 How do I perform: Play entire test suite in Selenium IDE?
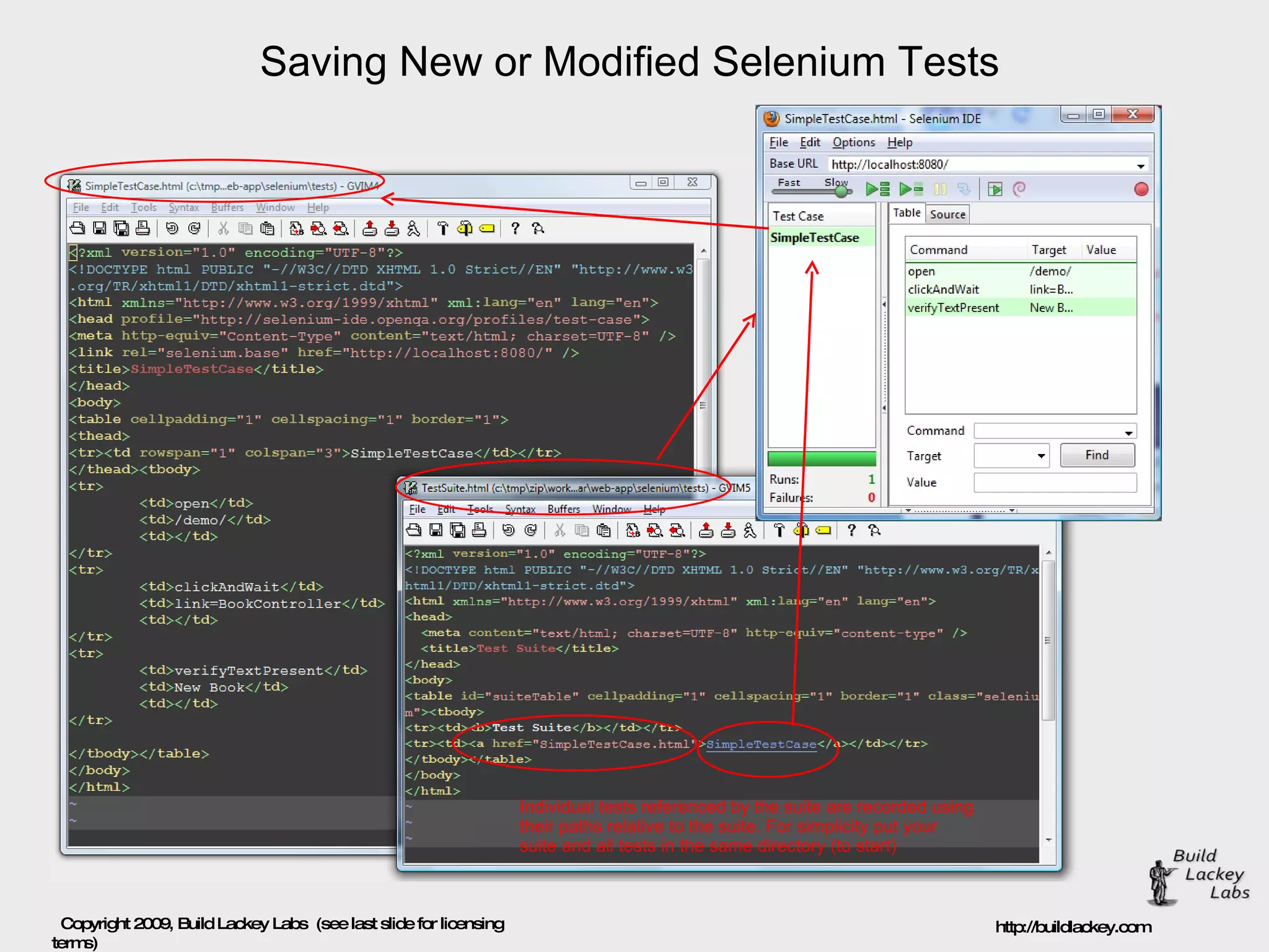coord(877,190)
